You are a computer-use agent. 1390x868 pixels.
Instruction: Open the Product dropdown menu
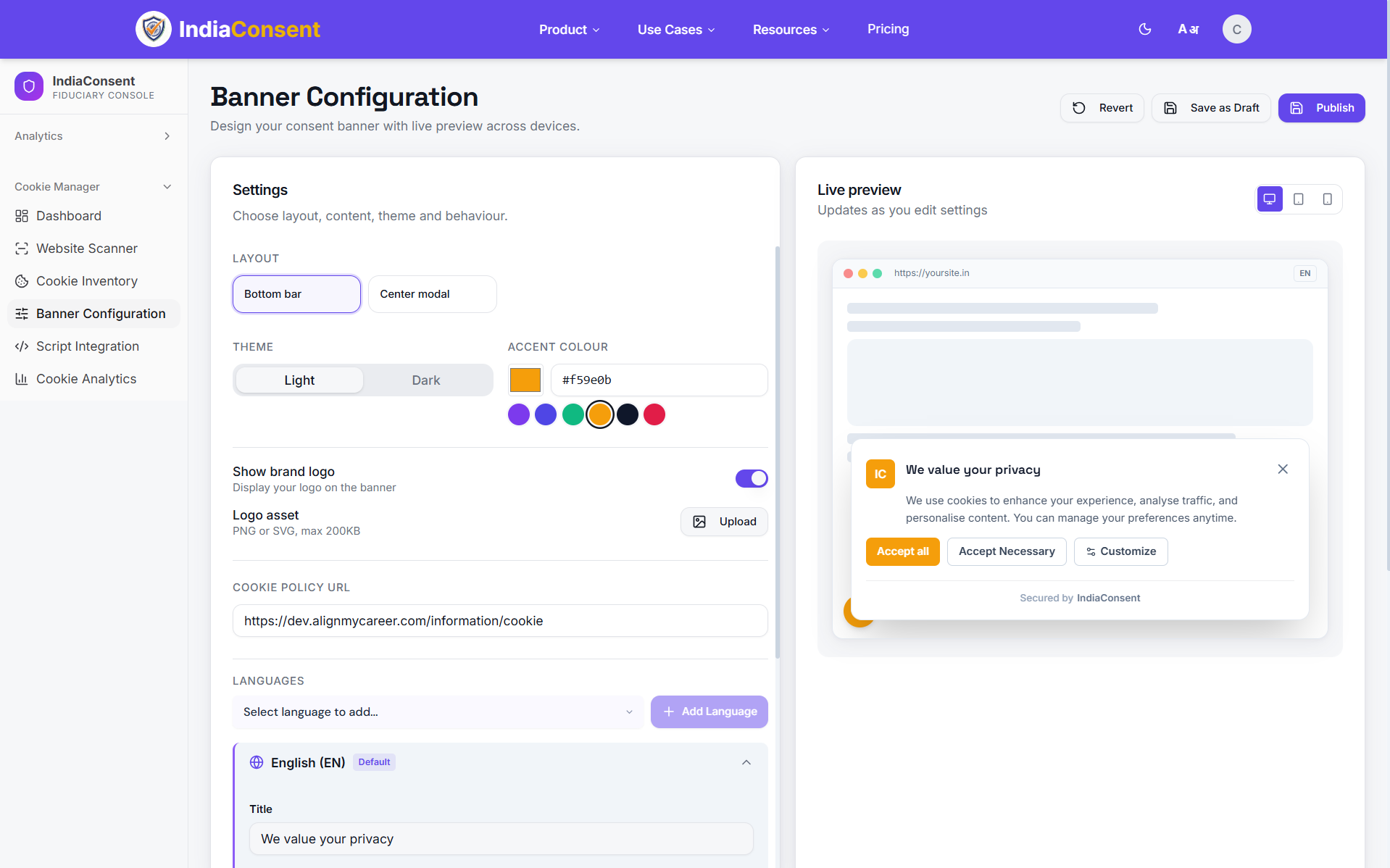pyautogui.click(x=570, y=30)
